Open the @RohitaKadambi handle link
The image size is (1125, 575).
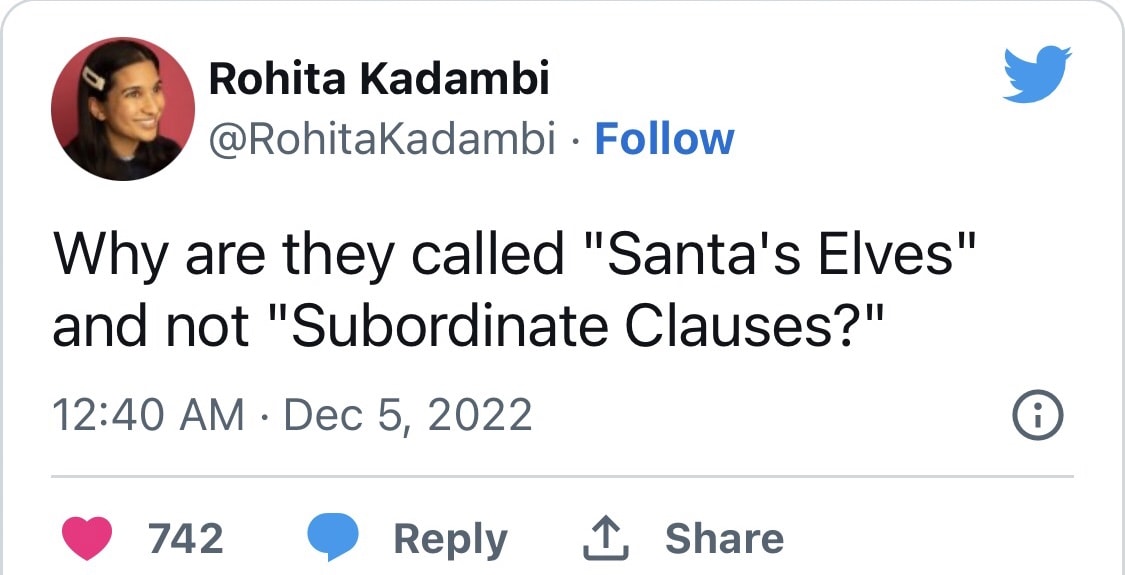(x=381, y=140)
